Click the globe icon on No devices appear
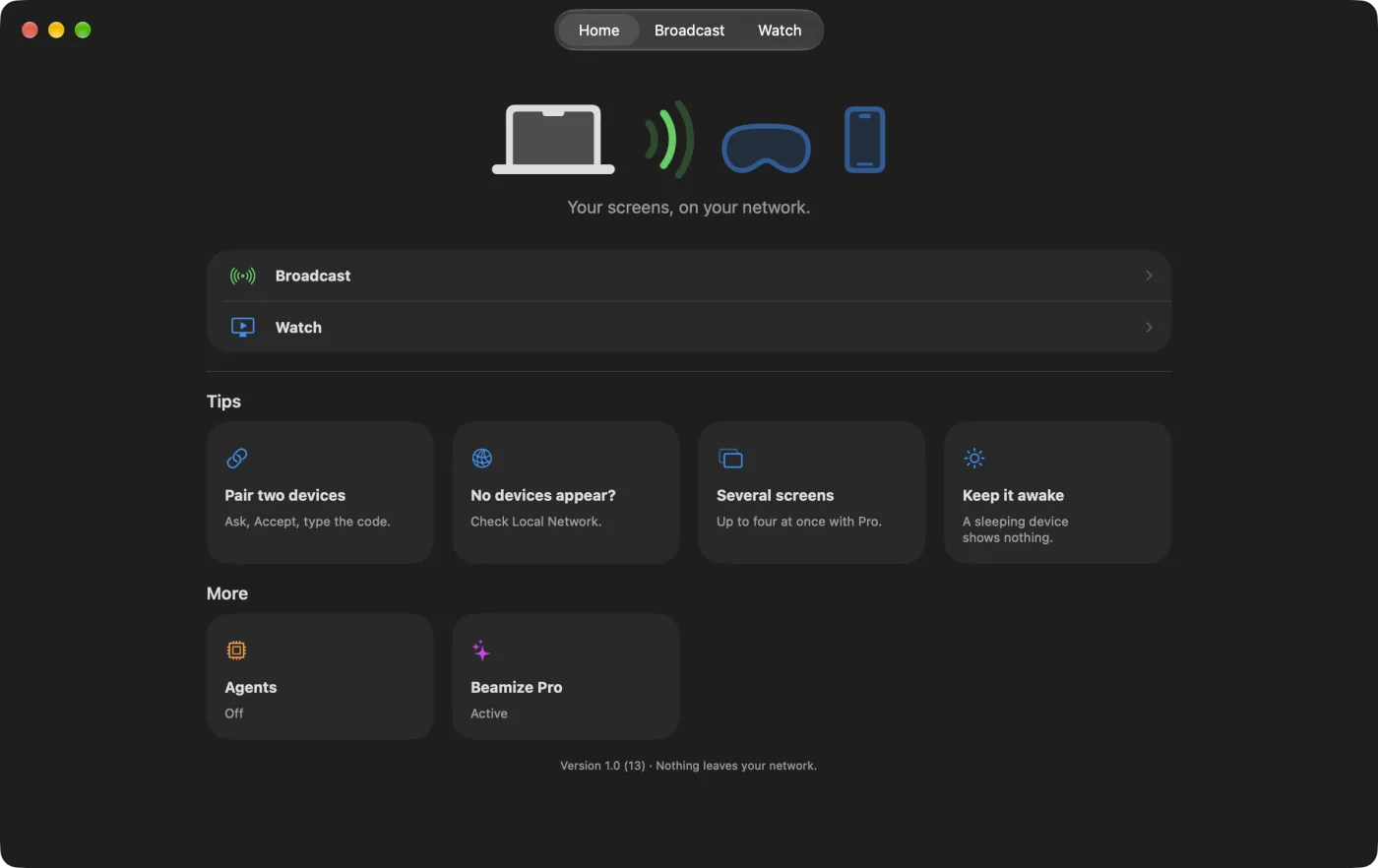This screenshot has width=1378, height=868. 482,459
